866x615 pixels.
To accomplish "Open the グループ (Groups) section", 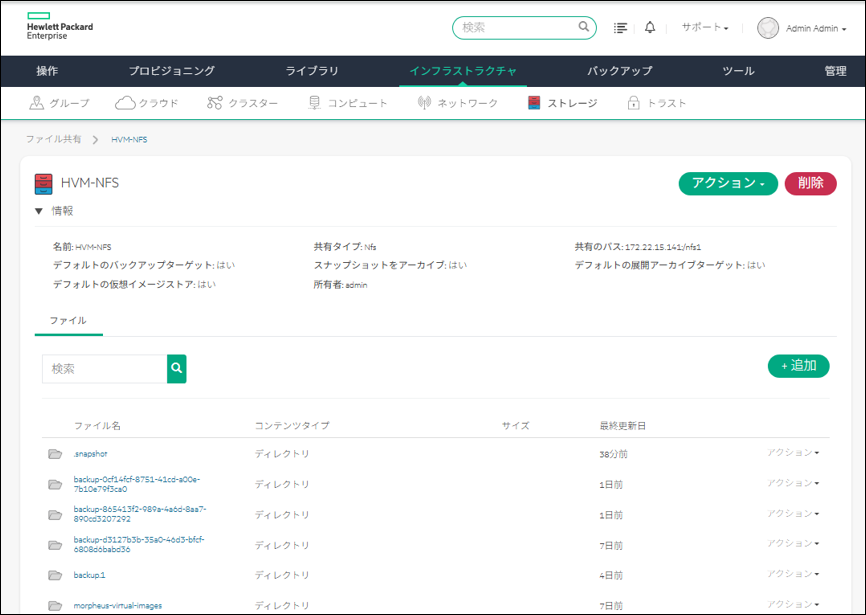I will click(x=60, y=103).
